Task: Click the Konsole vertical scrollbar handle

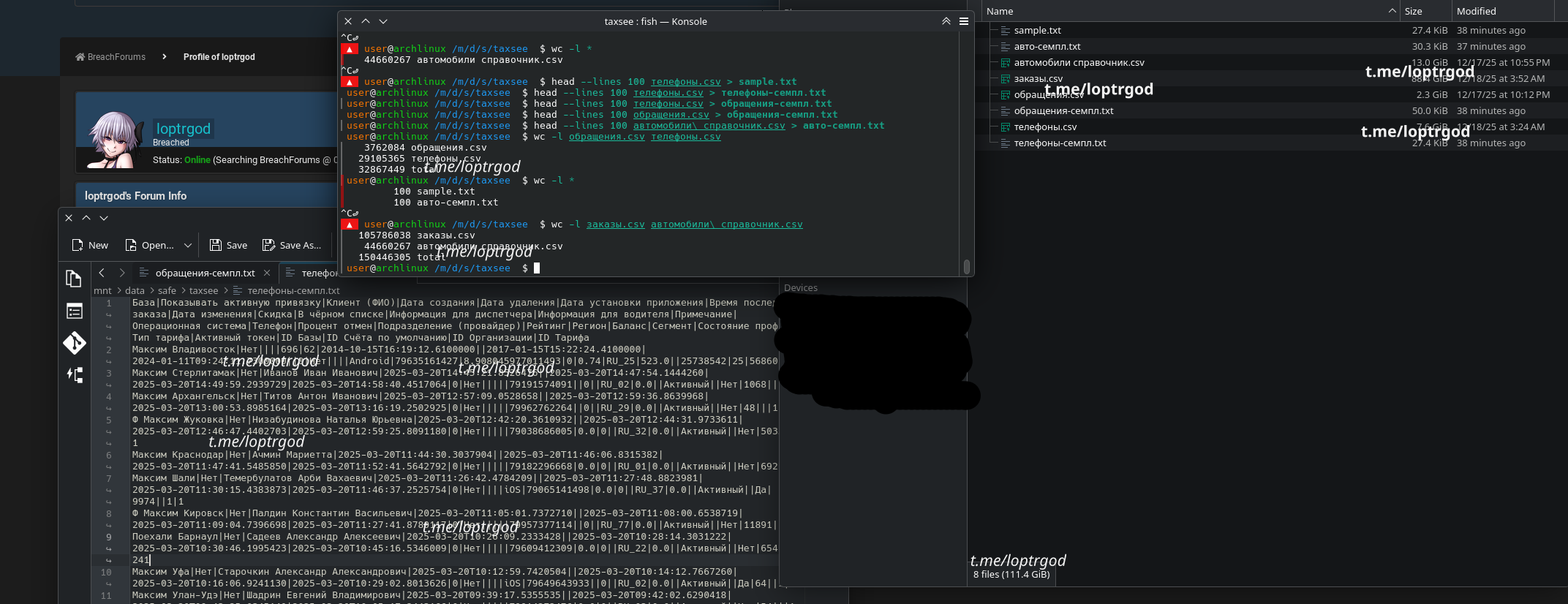Action: pyautogui.click(x=966, y=267)
